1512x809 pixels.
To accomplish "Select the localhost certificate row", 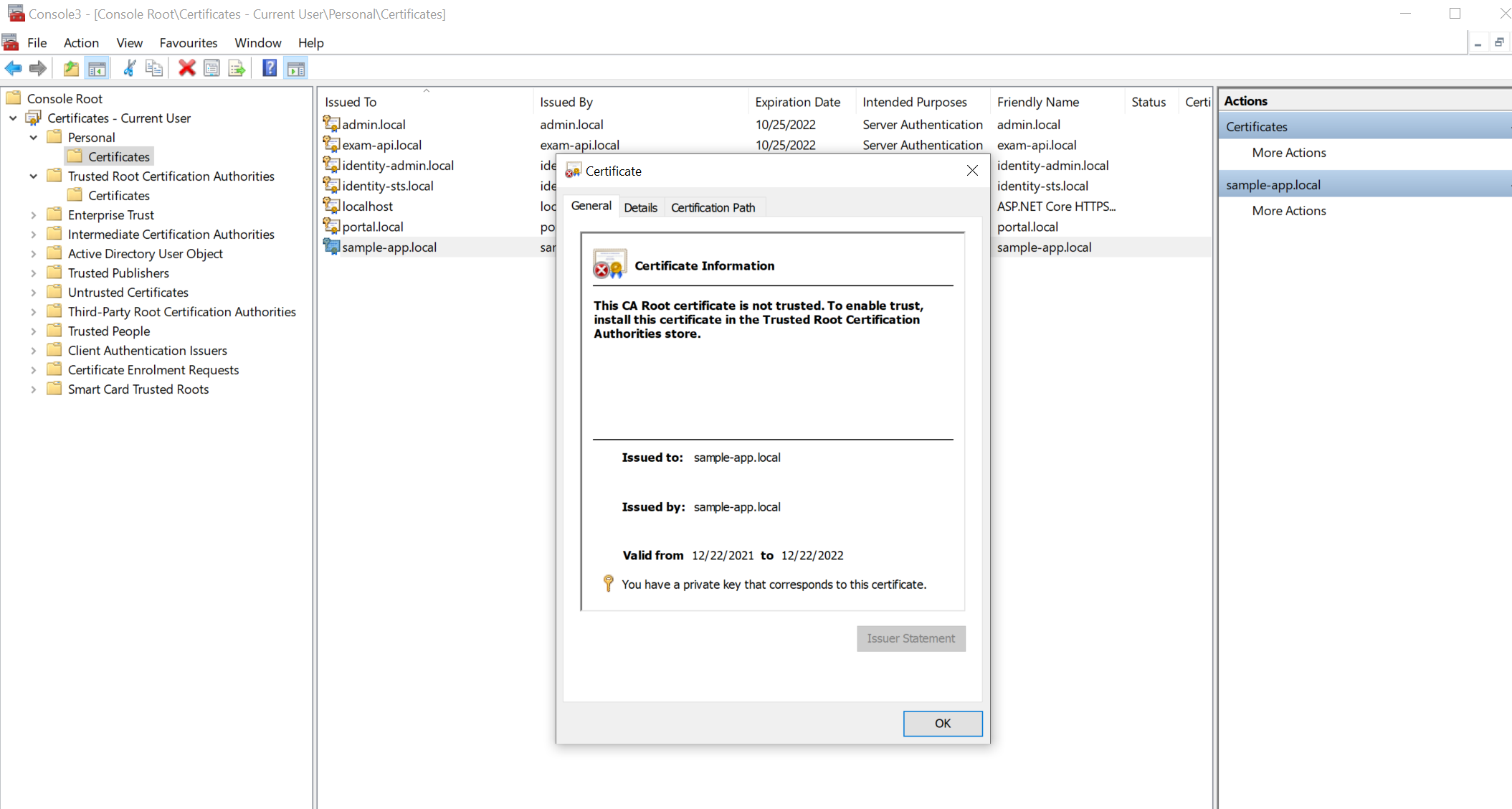I will click(x=367, y=207).
